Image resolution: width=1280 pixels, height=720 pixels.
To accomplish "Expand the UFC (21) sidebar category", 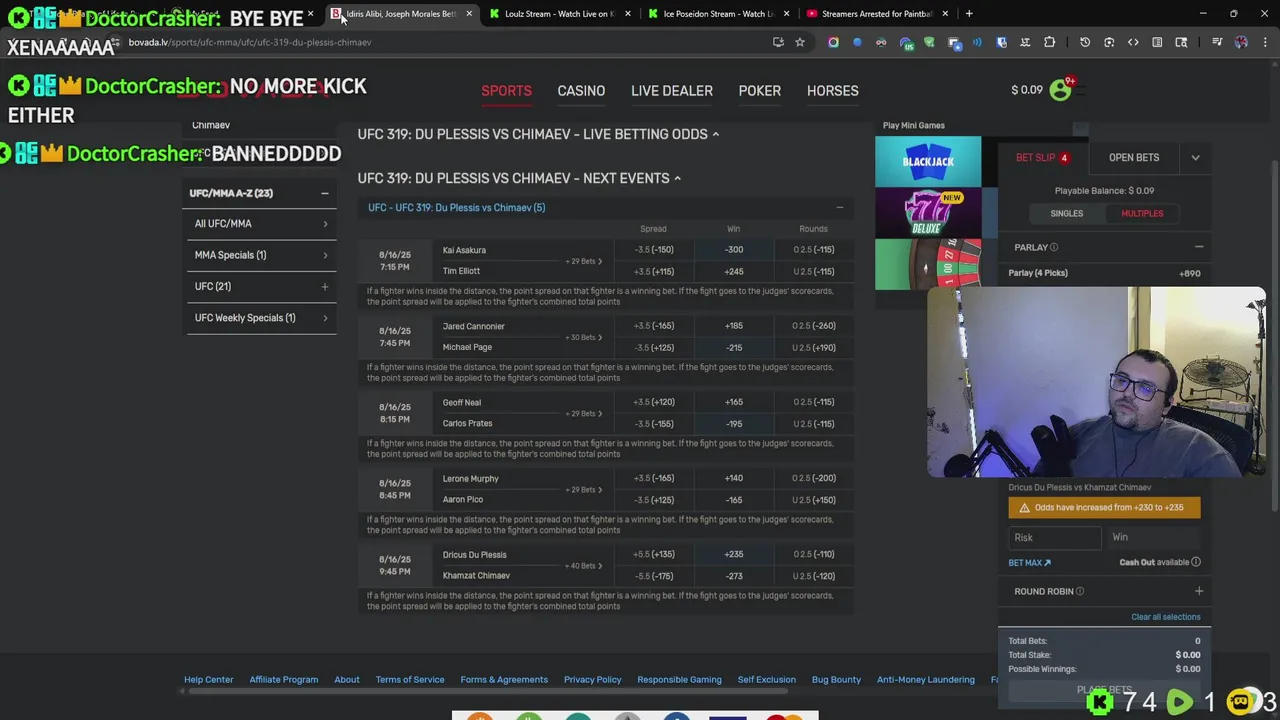I will pos(324,287).
